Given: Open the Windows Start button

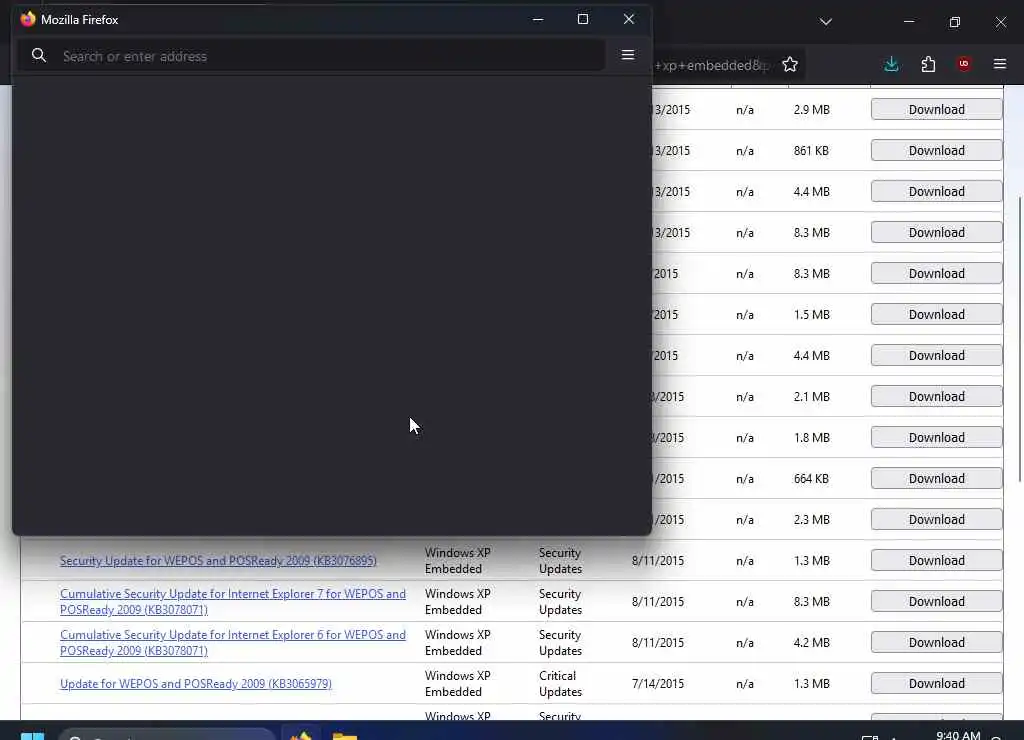Looking at the screenshot, I should 32,736.
